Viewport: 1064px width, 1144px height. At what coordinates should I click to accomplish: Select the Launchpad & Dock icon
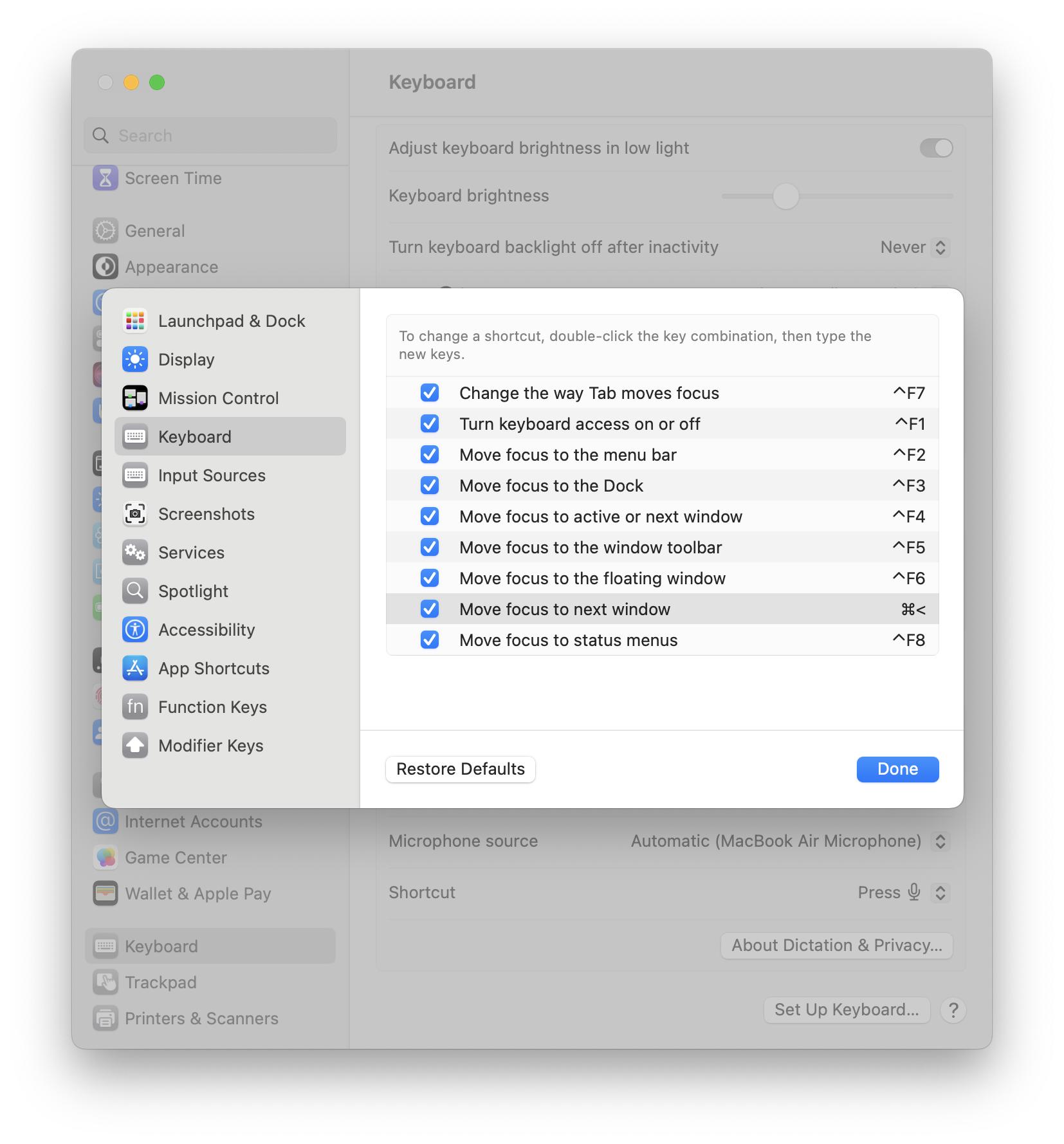pyautogui.click(x=135, y=320)
